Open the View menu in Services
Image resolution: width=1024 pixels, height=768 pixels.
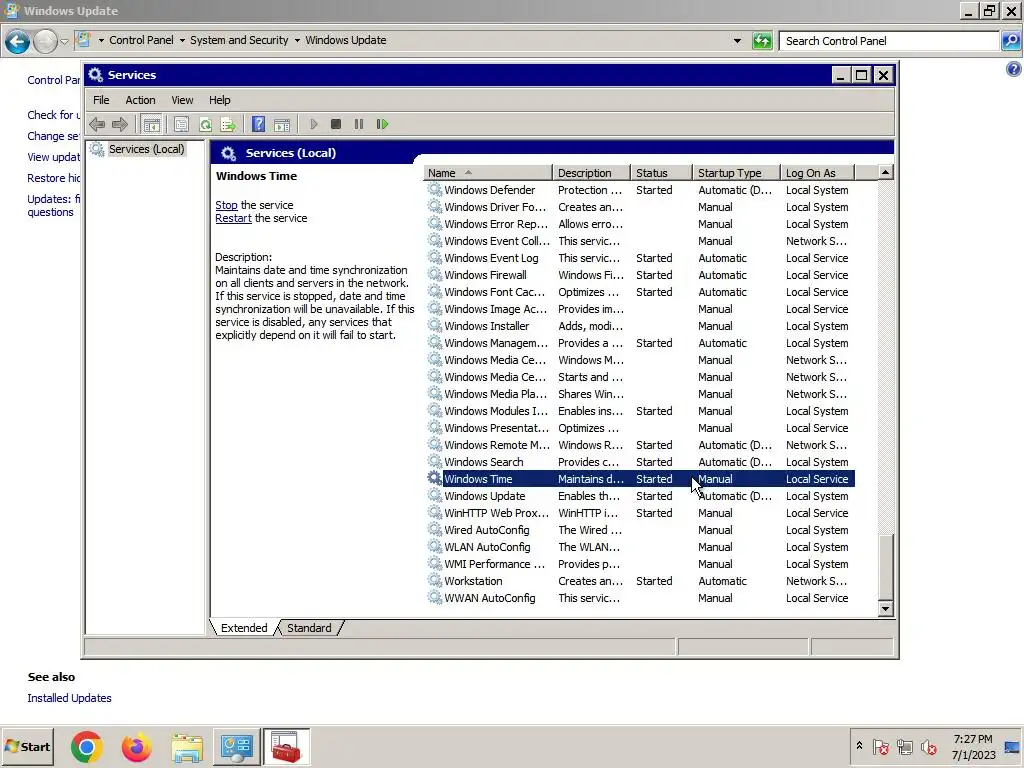tap(182, 100)
